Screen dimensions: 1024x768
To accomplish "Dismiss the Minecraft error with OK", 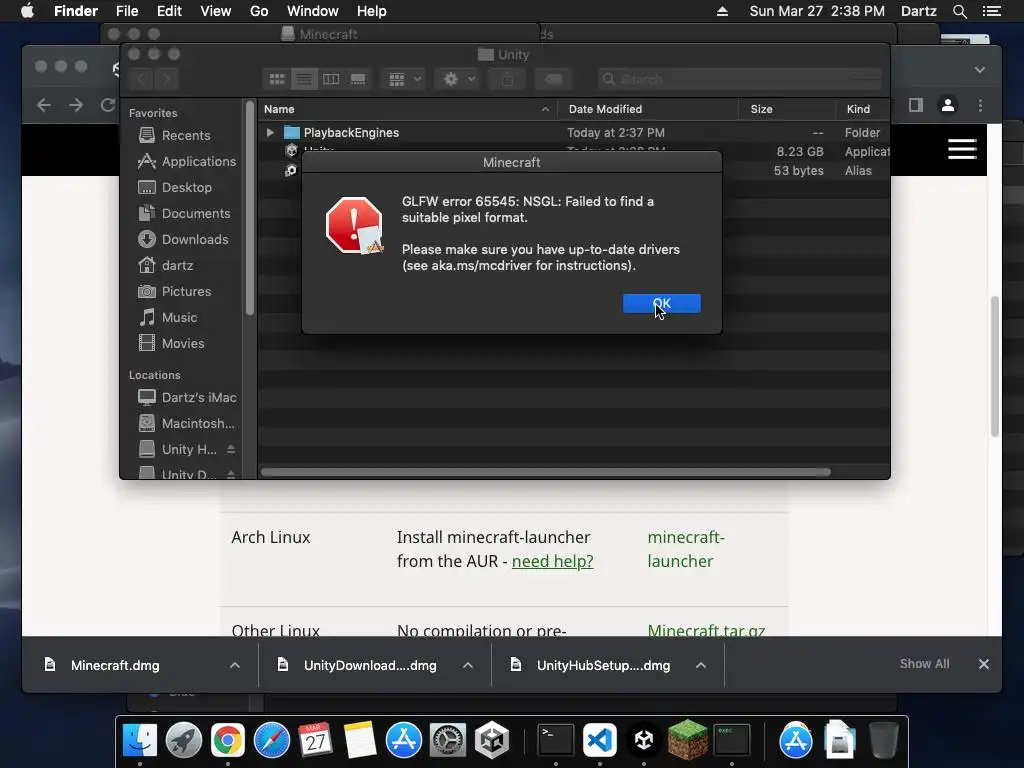I will click(662, 304).
